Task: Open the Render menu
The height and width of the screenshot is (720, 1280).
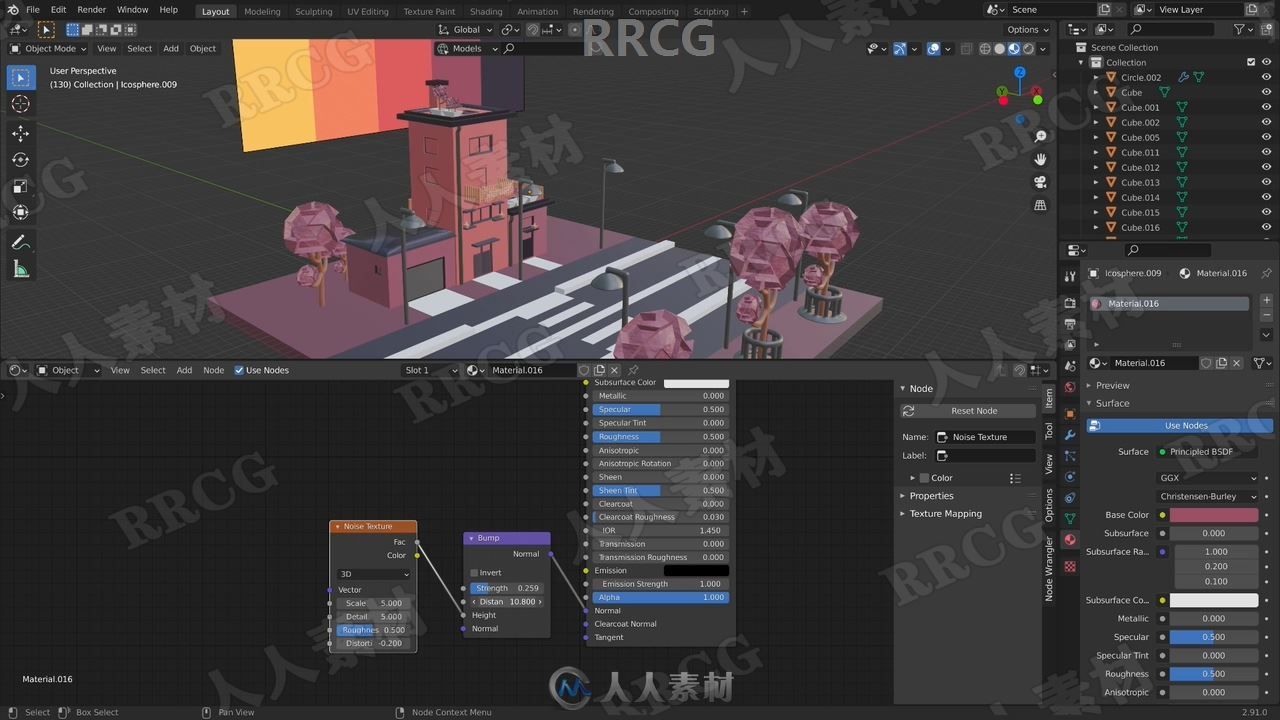Action: tap(91, 10)
